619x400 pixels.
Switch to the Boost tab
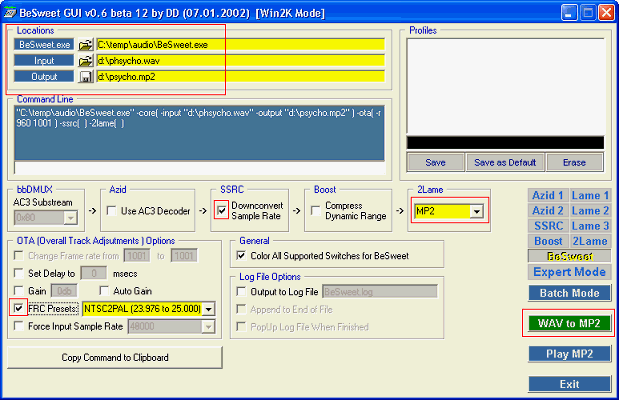548,241
